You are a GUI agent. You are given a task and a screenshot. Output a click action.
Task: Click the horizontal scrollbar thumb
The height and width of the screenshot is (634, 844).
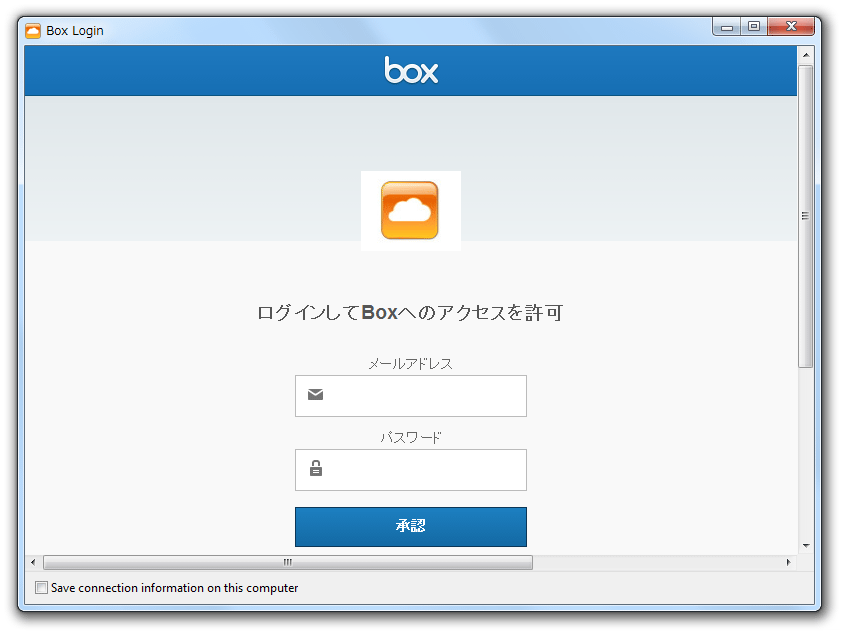[x=288, y=562]
